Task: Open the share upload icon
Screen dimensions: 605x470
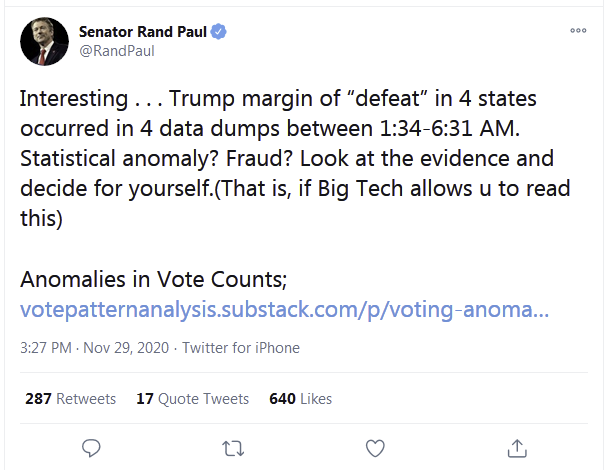Action: 517,448
